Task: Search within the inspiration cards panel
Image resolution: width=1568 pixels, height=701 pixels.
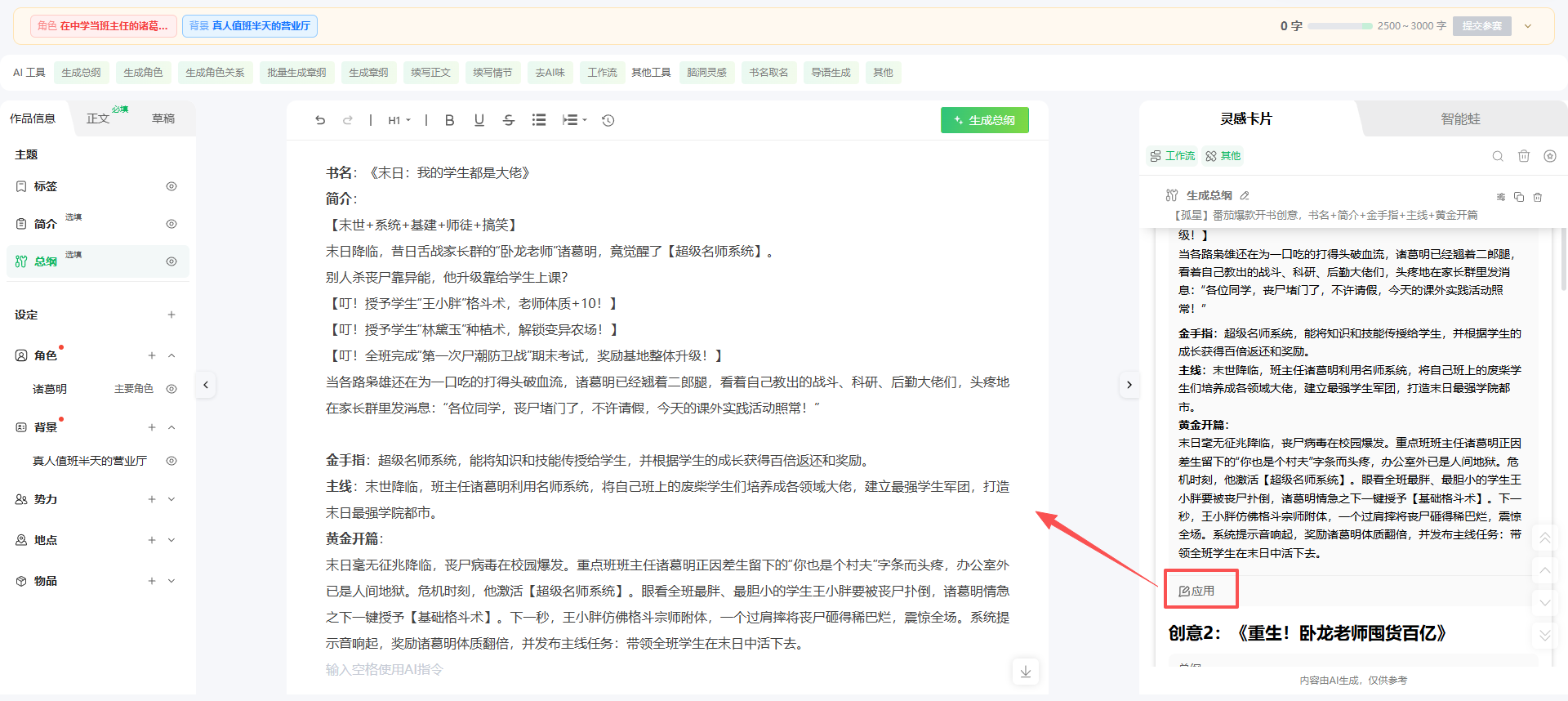Action: coord(1498,156)
